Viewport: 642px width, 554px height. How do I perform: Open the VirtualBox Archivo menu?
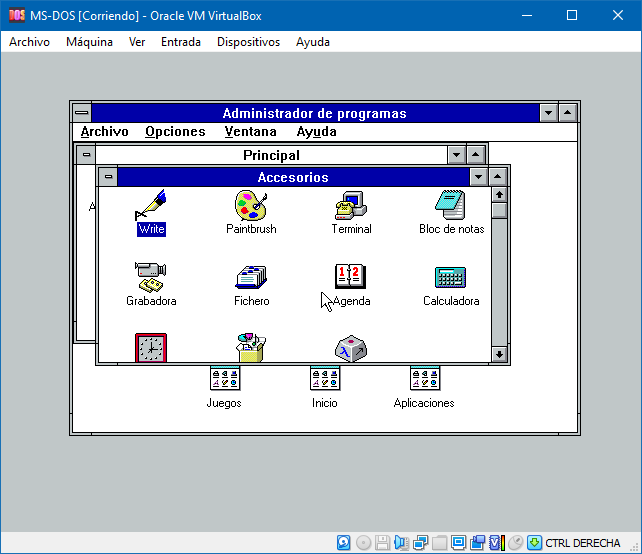pyautogui.click(x=29, y=42)
